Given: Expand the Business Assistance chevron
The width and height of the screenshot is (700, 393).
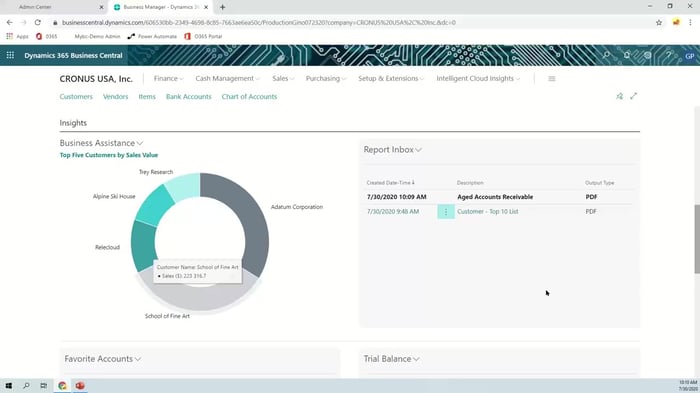Looking at the screenshot, I should tap(140, 143).
